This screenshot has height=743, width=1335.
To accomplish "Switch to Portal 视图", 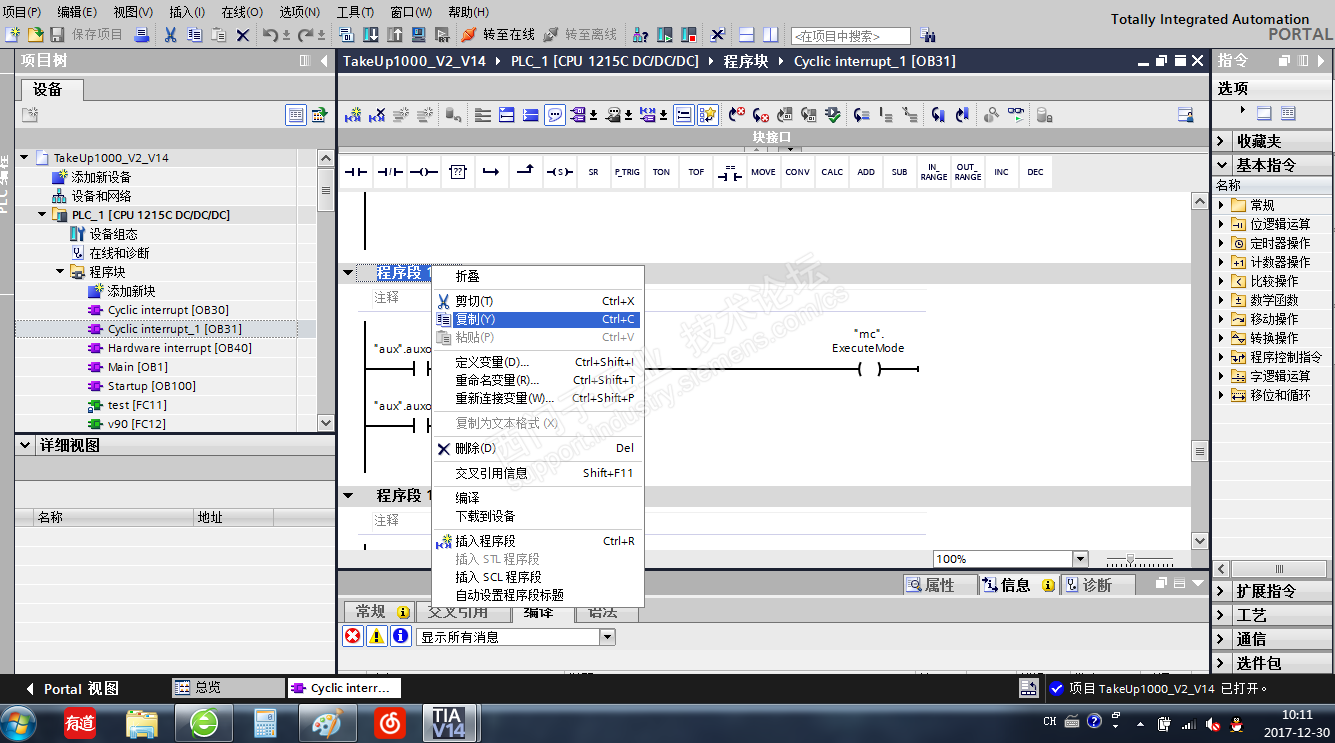I will tap(72, 689).
